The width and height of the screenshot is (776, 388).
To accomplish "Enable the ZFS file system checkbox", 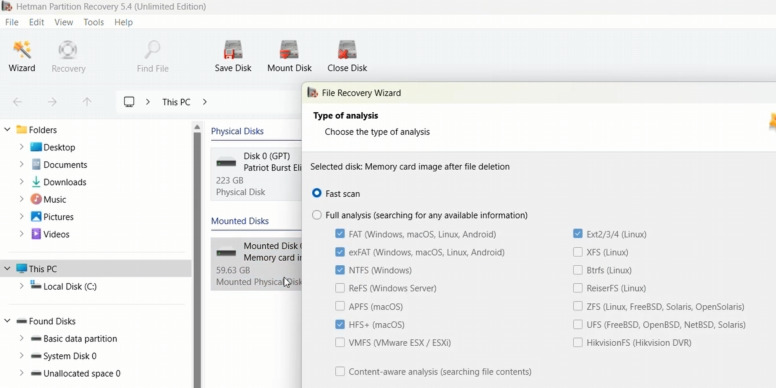I will click(x=578, y=306).
